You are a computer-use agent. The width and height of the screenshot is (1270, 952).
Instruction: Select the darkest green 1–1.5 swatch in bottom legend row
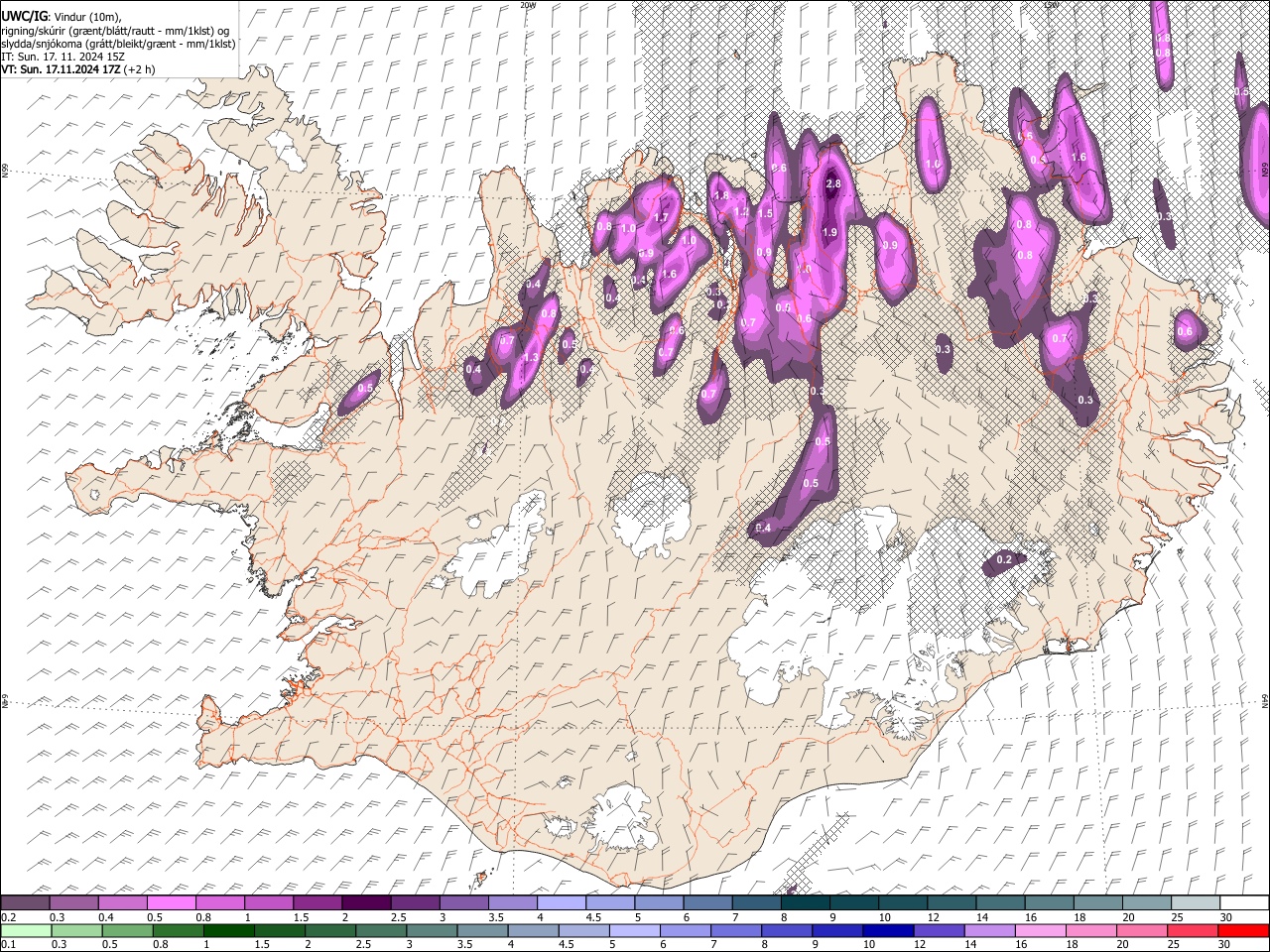click(x=228, y=930)
